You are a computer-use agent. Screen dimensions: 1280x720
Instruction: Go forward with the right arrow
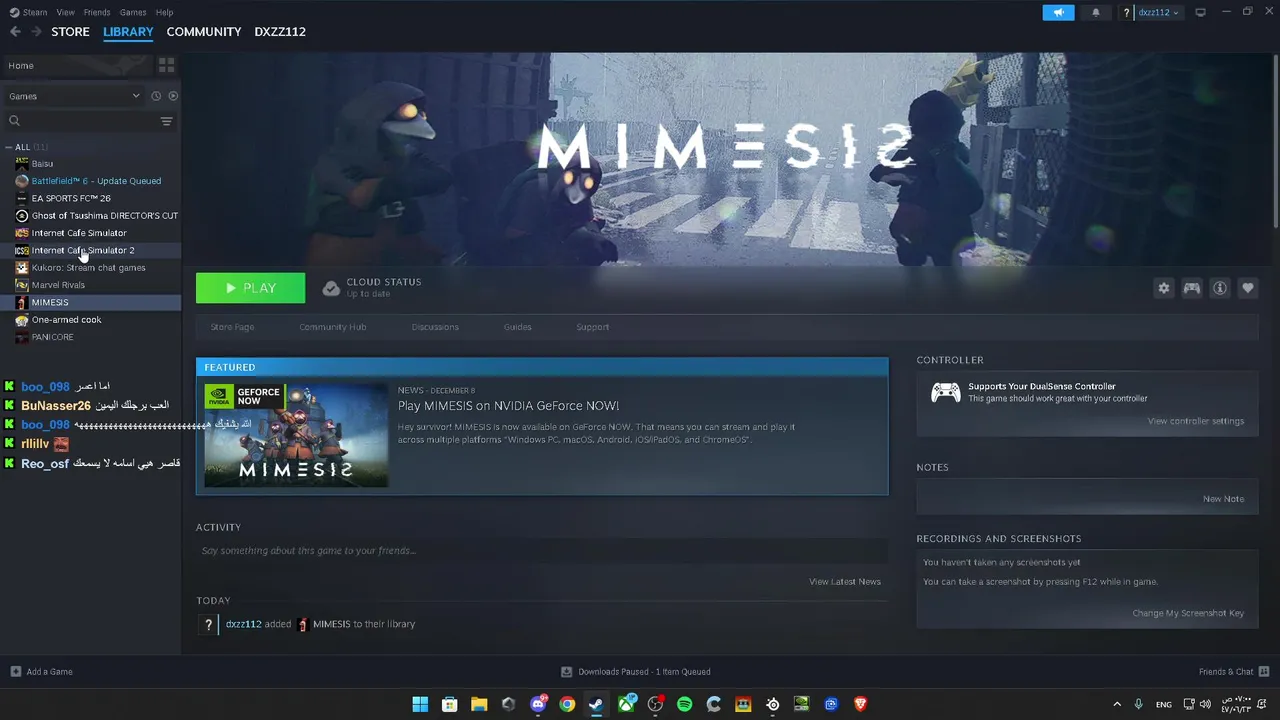[36, 32]
